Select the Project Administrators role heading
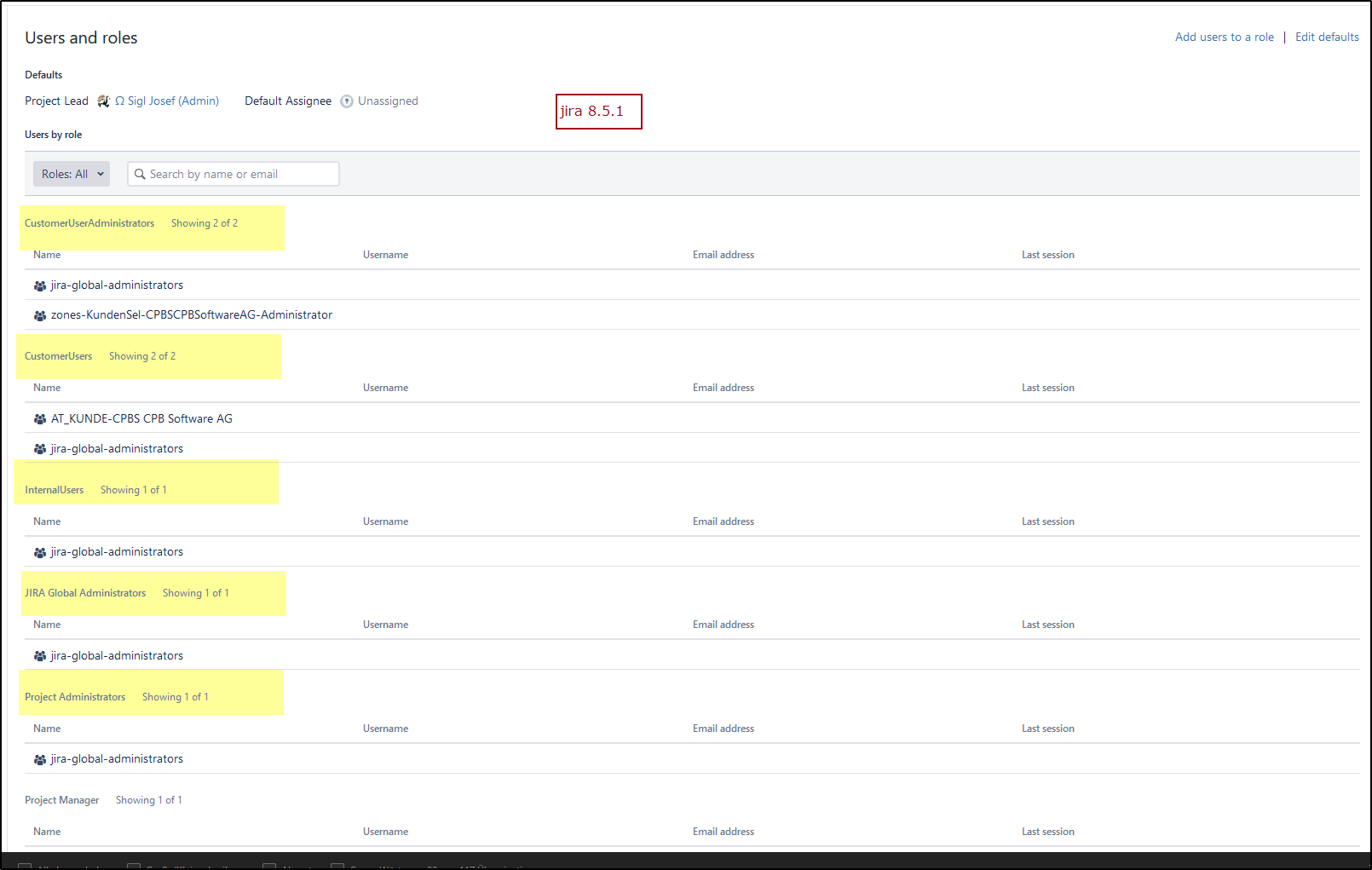Image resolution: width=1372 pixels, height=870 pixels. click(x=75, y=697)
